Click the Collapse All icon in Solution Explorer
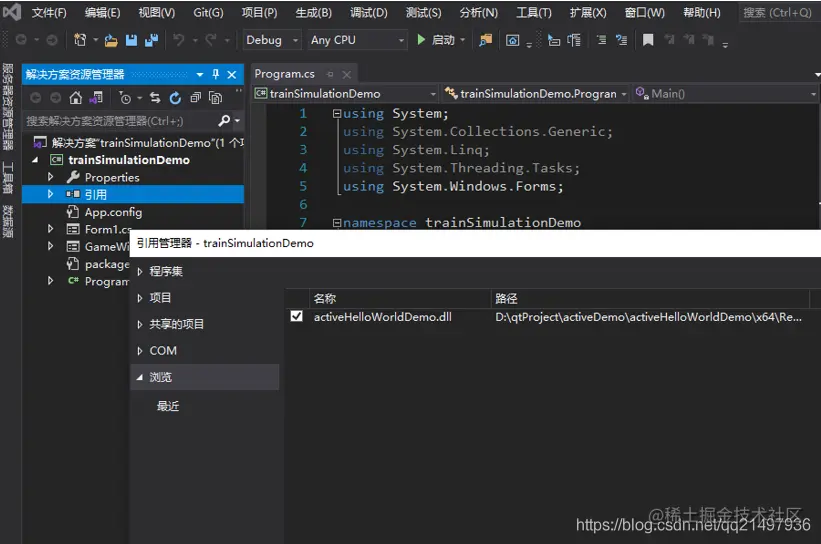This screenshot has width=821, height=544. coord(195,97)
